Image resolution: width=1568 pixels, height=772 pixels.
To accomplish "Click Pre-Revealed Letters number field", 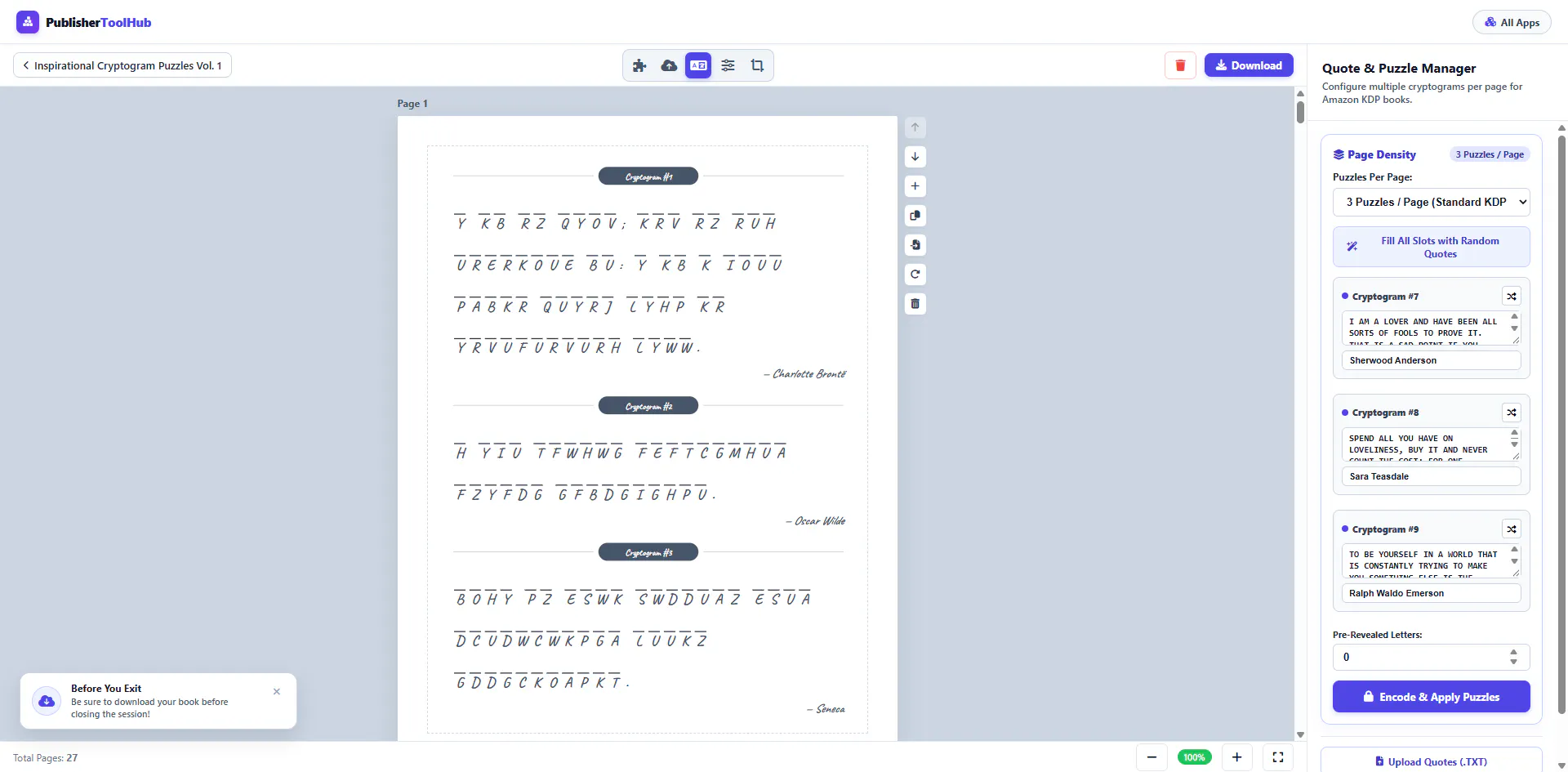I will click(1431, 657).
